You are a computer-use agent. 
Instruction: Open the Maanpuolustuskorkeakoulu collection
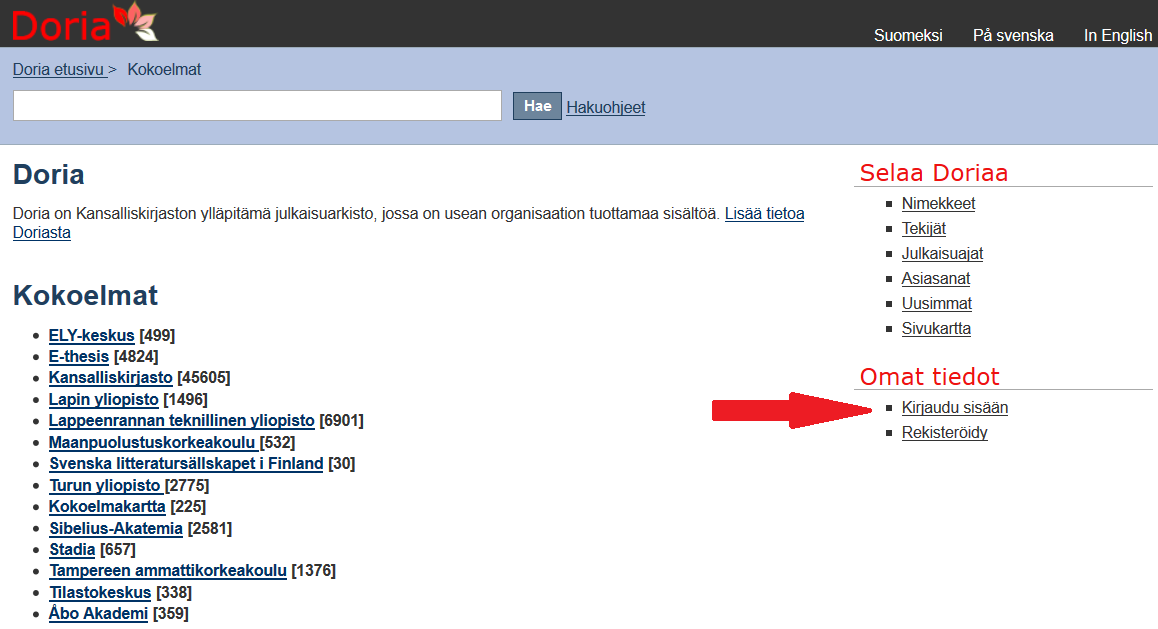(152, 442)
